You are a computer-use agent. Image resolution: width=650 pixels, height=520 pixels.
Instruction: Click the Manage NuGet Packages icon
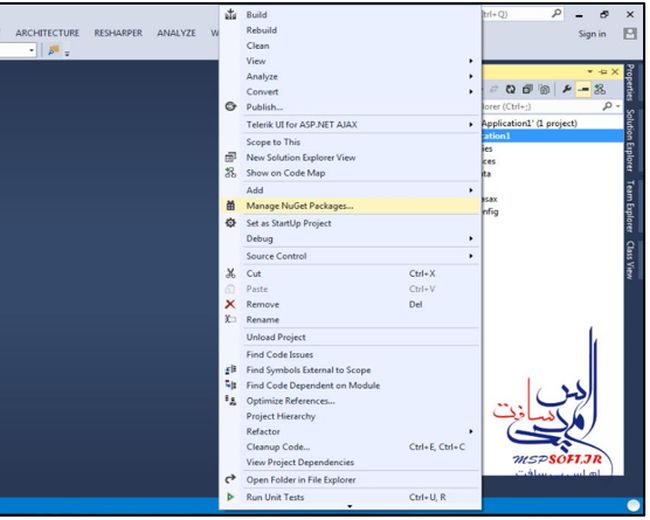(x=230, y=205)
